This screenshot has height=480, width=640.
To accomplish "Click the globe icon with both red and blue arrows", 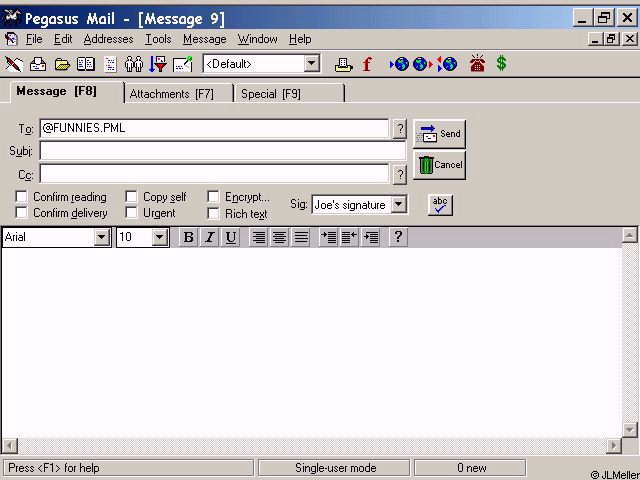I will coord(447,64).
